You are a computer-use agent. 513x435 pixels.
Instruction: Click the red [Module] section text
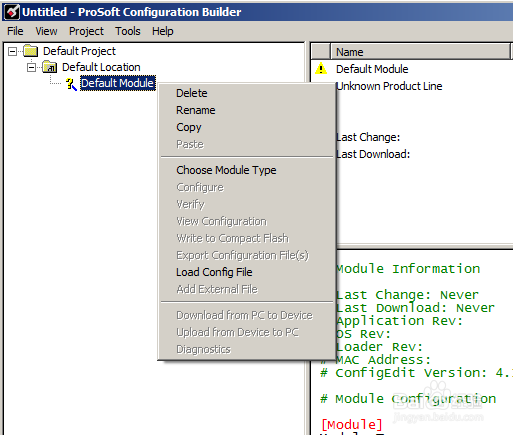(352, 425)
